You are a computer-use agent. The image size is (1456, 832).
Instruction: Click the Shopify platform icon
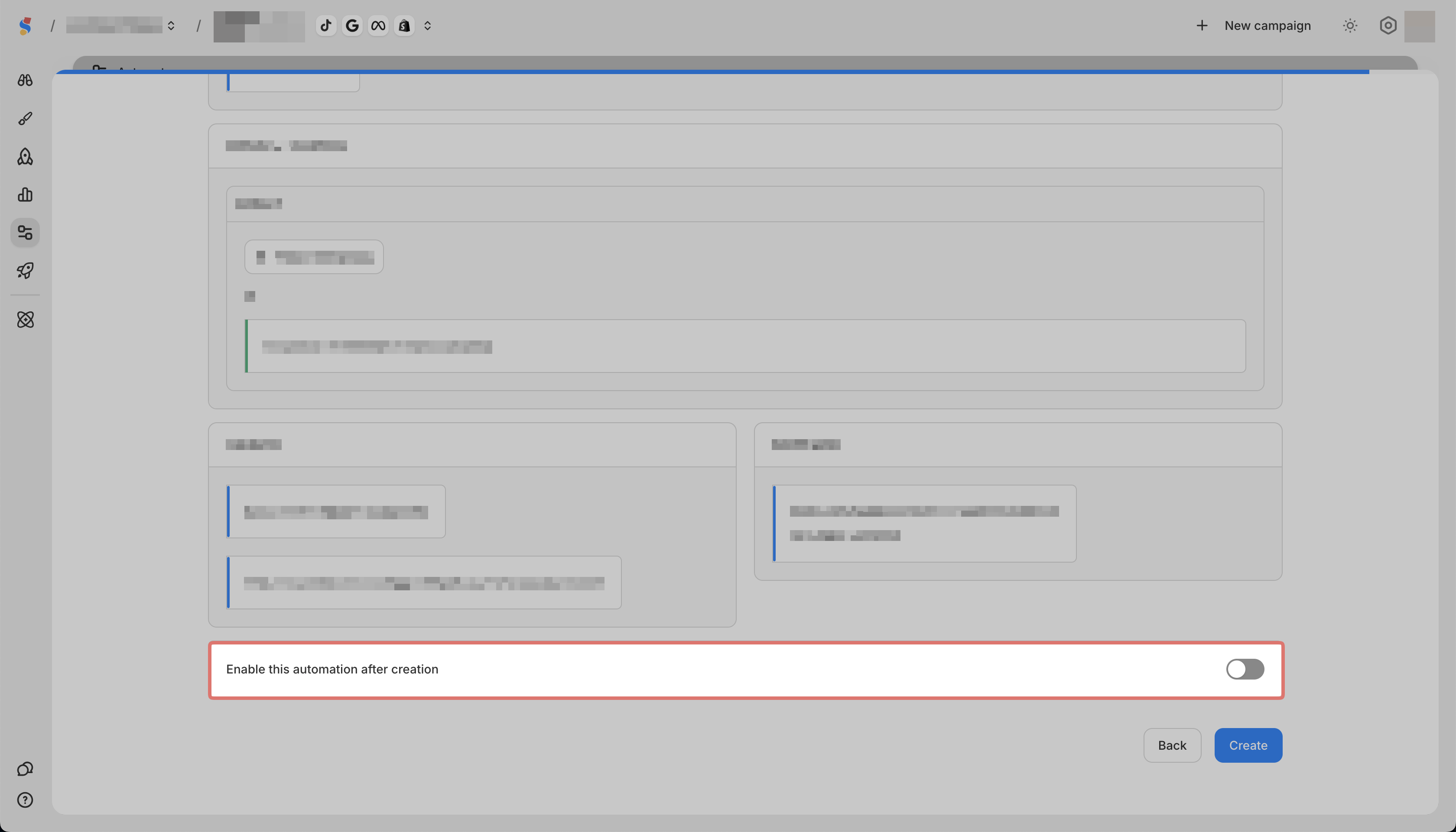tap(404, 26)
